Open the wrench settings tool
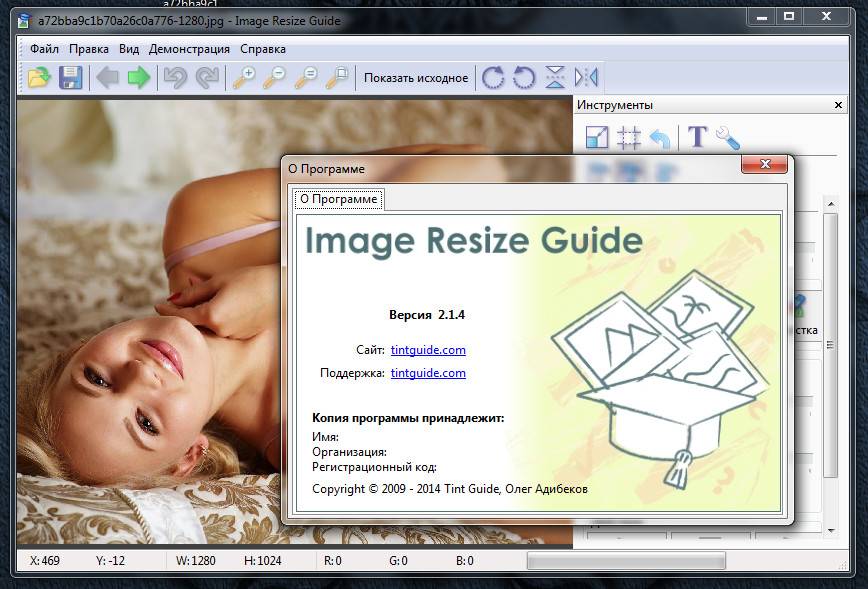The image size is (868, 589). [x=728, y=137]
